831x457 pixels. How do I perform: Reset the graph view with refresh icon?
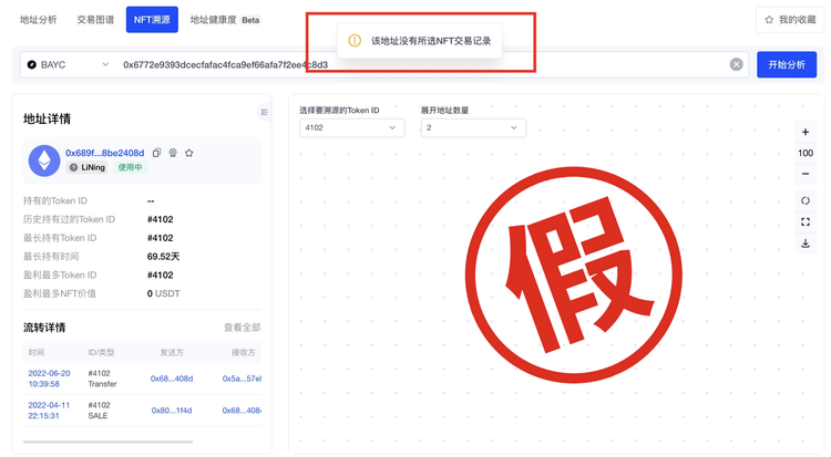805,200
